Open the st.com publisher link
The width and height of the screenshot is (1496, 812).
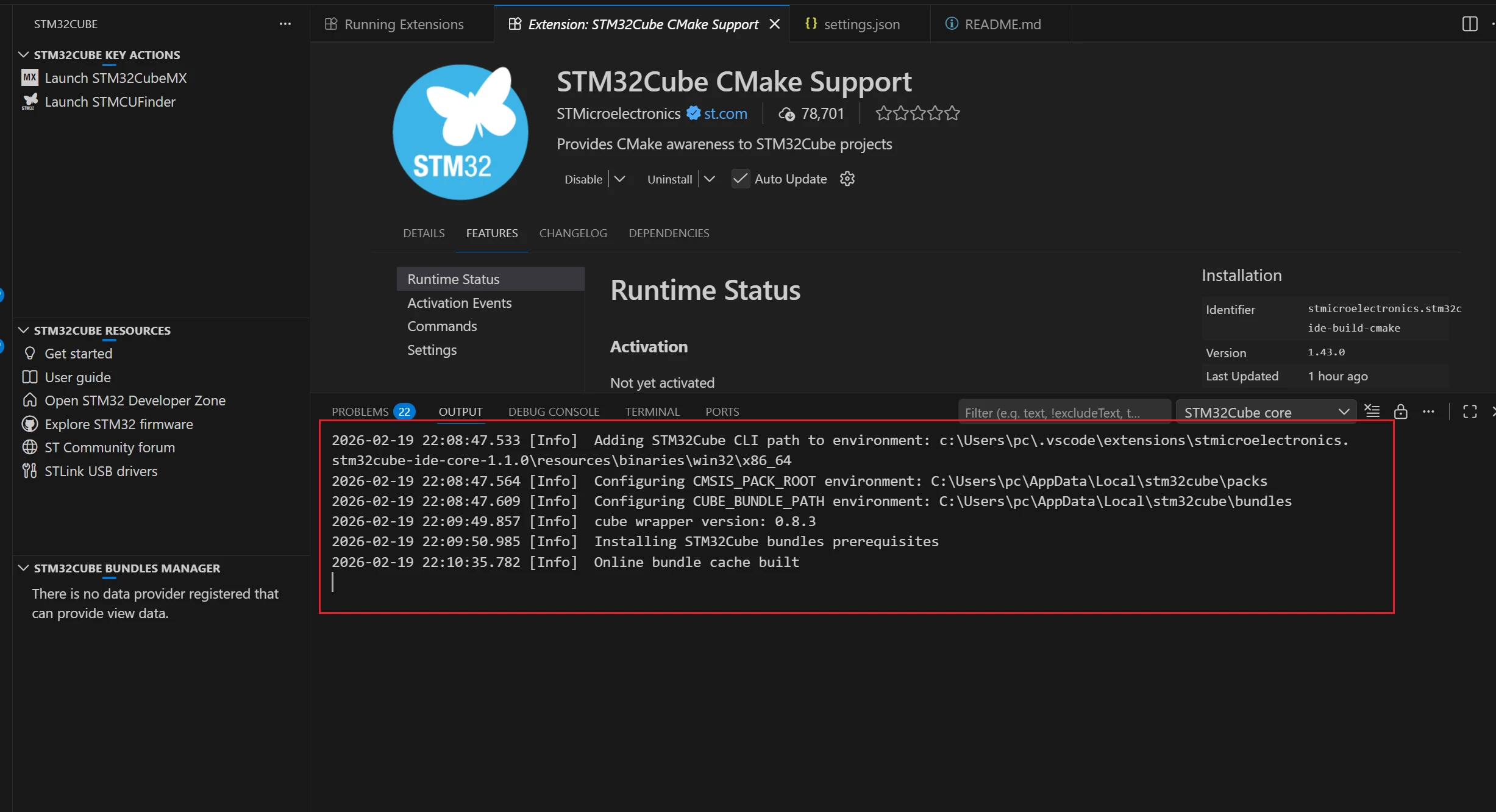tap(725, 113)
